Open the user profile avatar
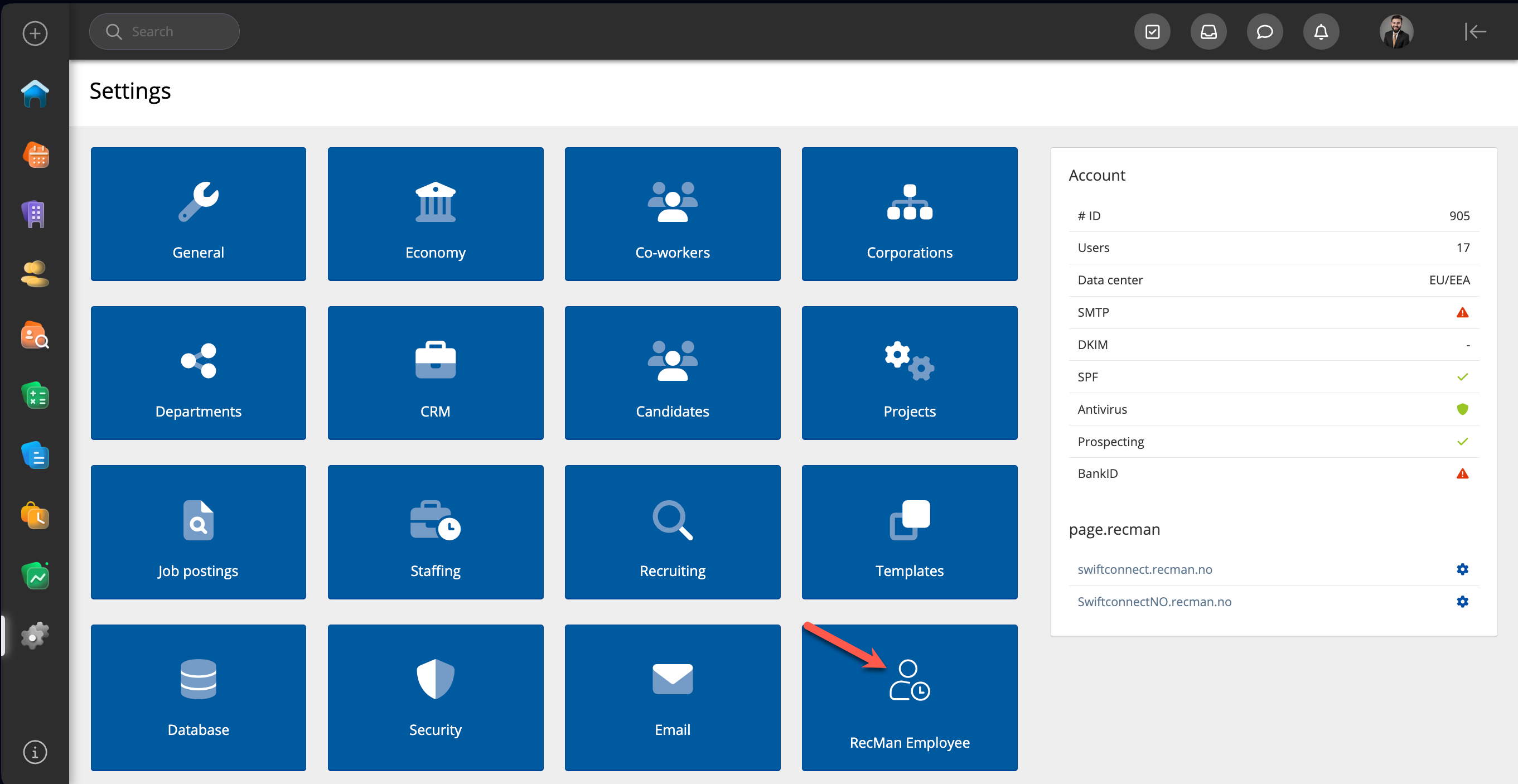This screenshot has width=1518, height=784. [1396, 32]
